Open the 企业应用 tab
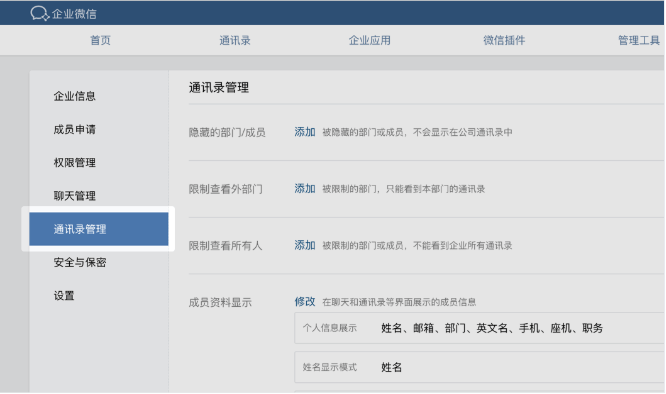The height and width of the screenshot is (394, 666). pyautogui.click(x=370, y=40)
